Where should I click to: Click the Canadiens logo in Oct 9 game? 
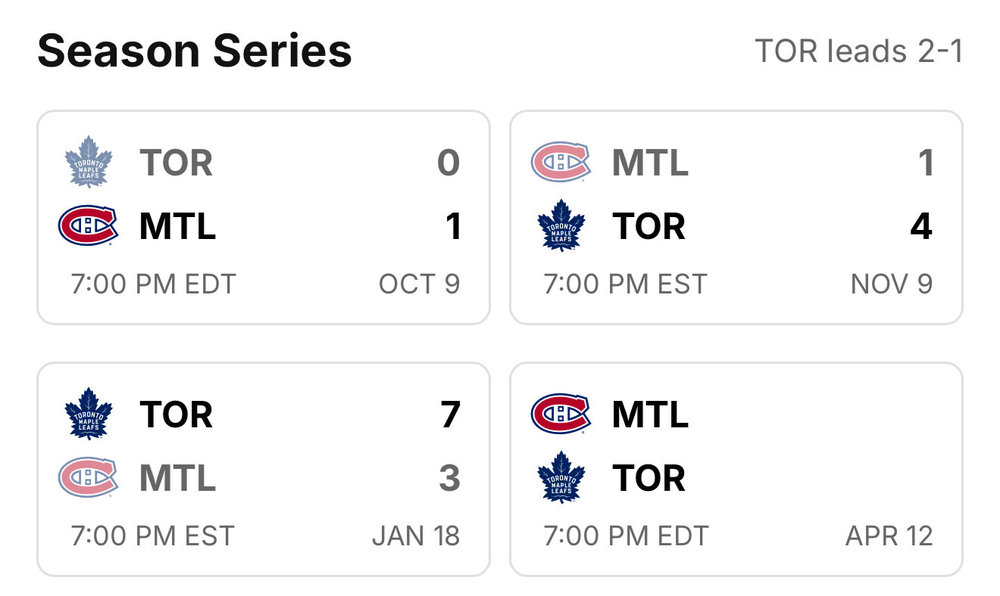88,226
